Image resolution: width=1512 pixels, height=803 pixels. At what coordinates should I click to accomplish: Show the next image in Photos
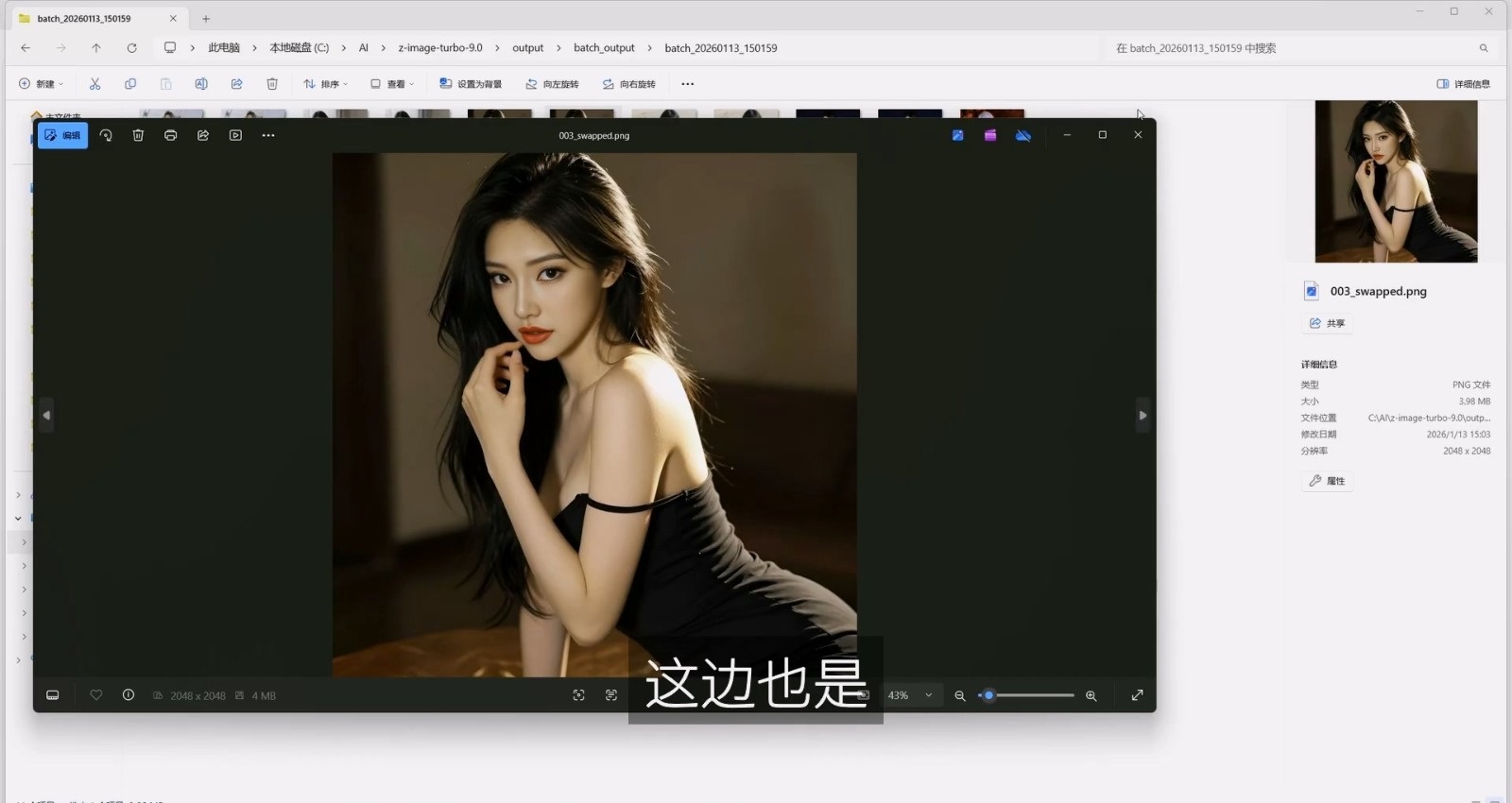coord(1143,415)
